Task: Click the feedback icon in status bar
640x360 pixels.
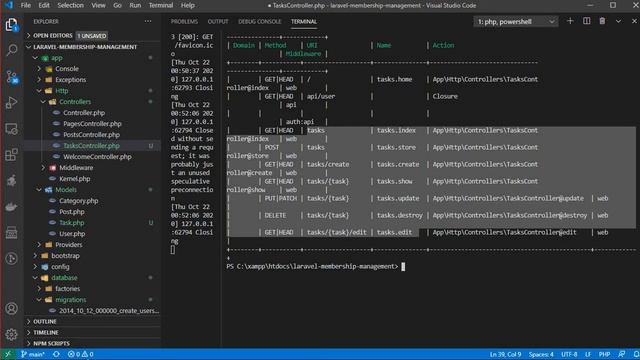Action: pos(622,354)
